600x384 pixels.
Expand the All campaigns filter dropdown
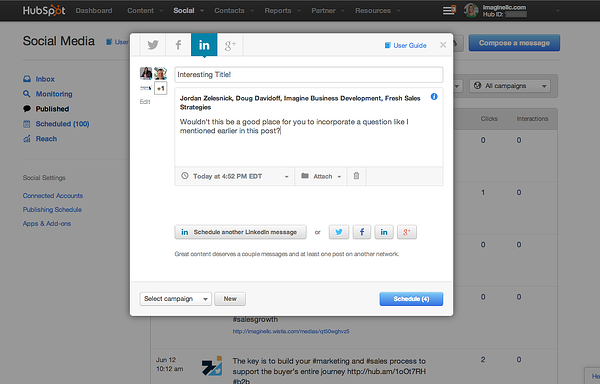click(510, 86)
